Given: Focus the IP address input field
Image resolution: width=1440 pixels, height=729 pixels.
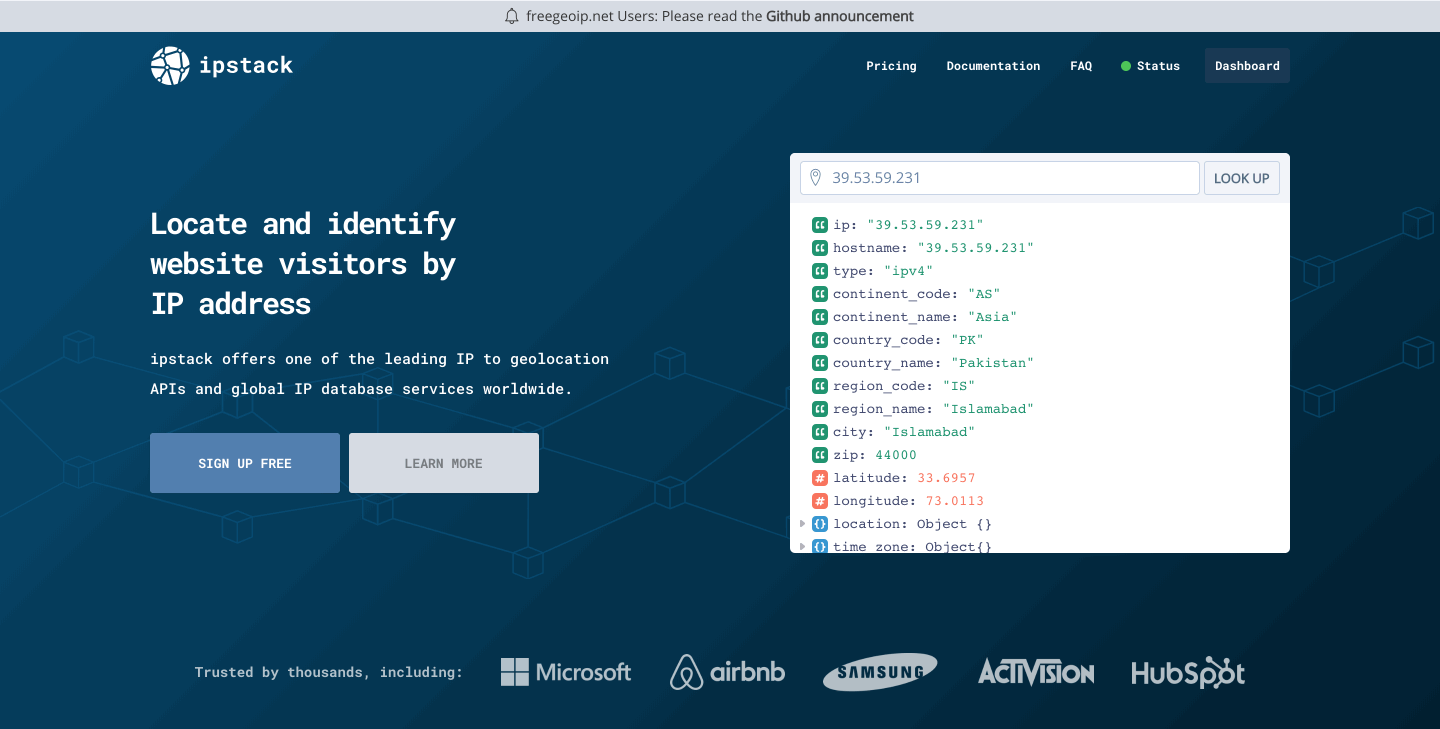Looking at the screenshot, I should [1000, 178].
